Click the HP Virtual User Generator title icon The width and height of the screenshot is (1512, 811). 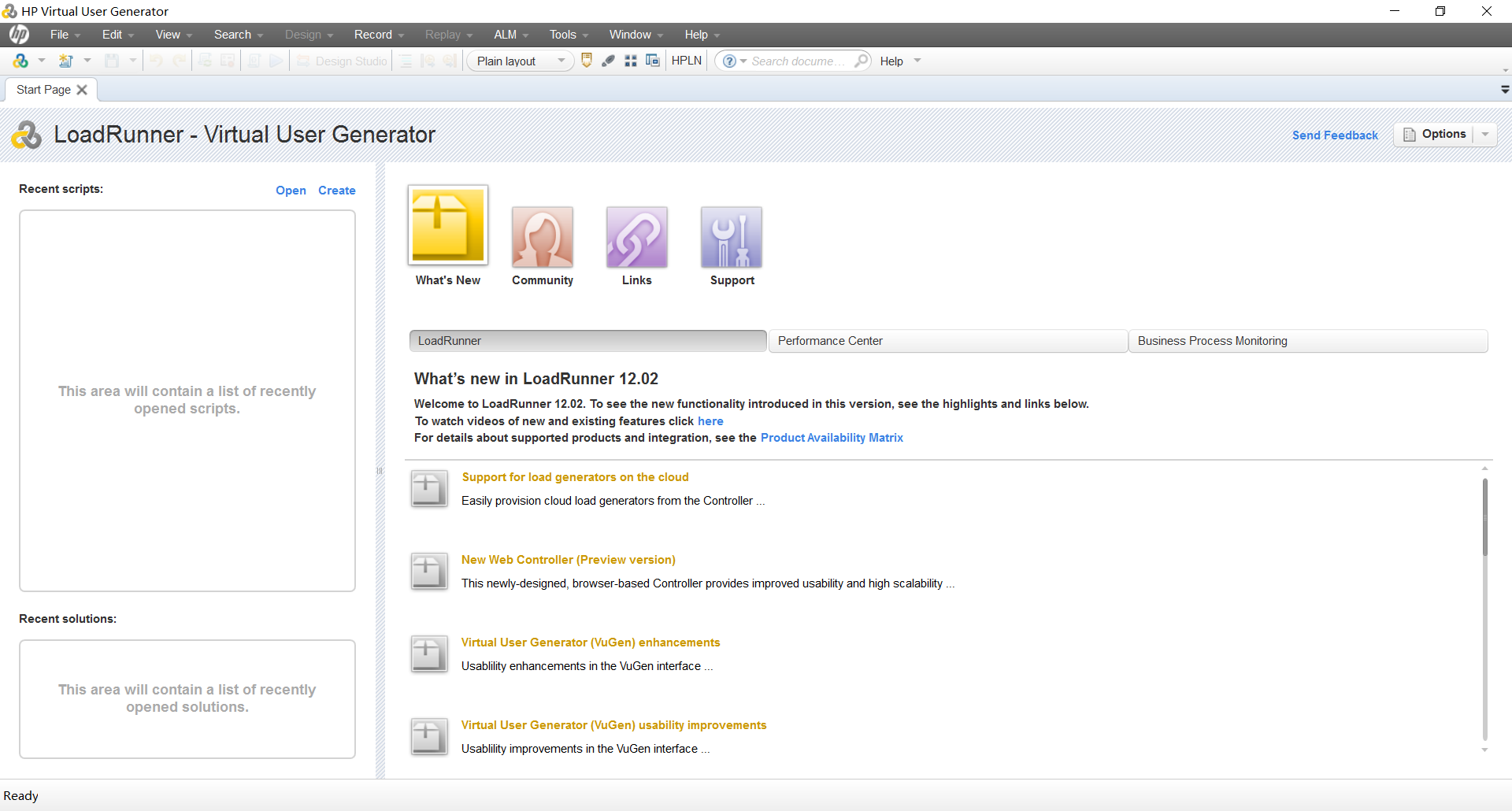point(9,11)
